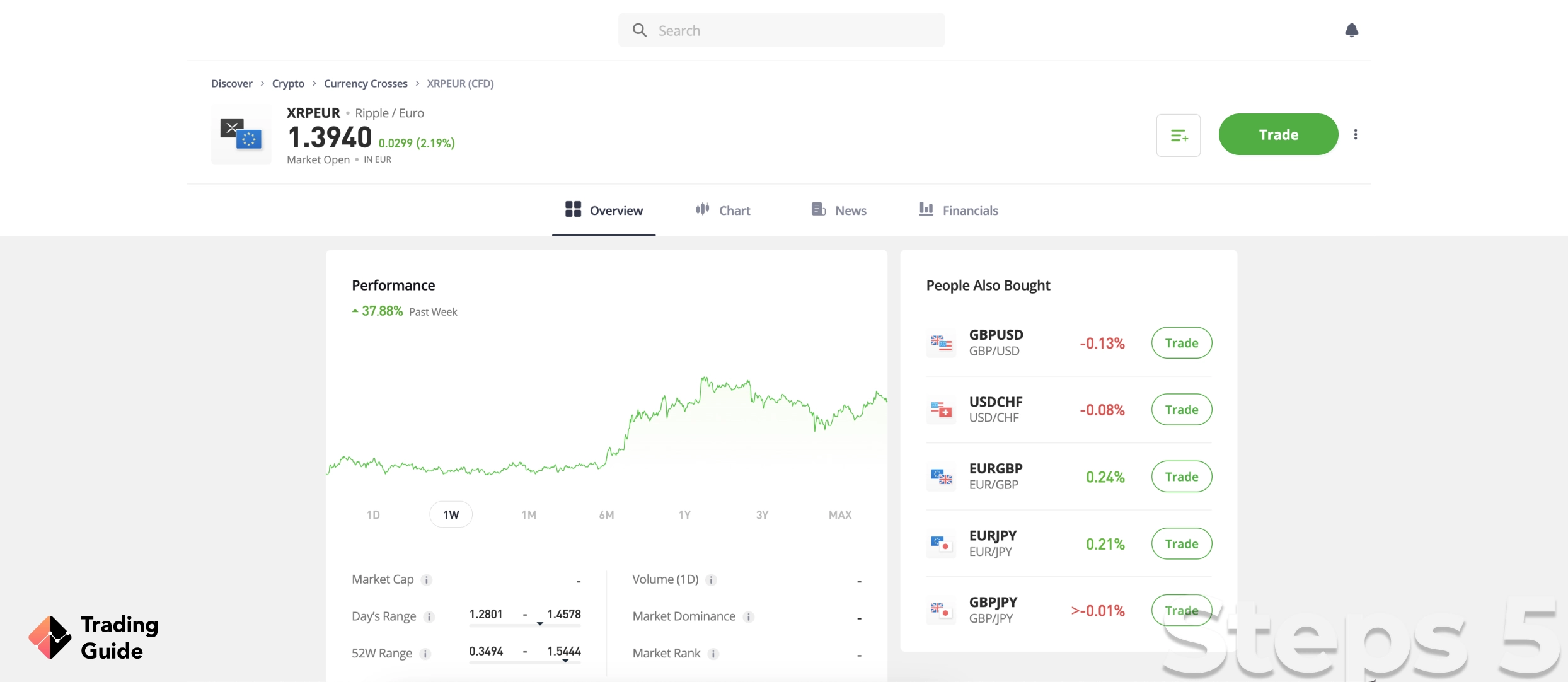Click the XRPEUR instrument logo
This screenshot has width=1568, height=682.
point(241,134)
